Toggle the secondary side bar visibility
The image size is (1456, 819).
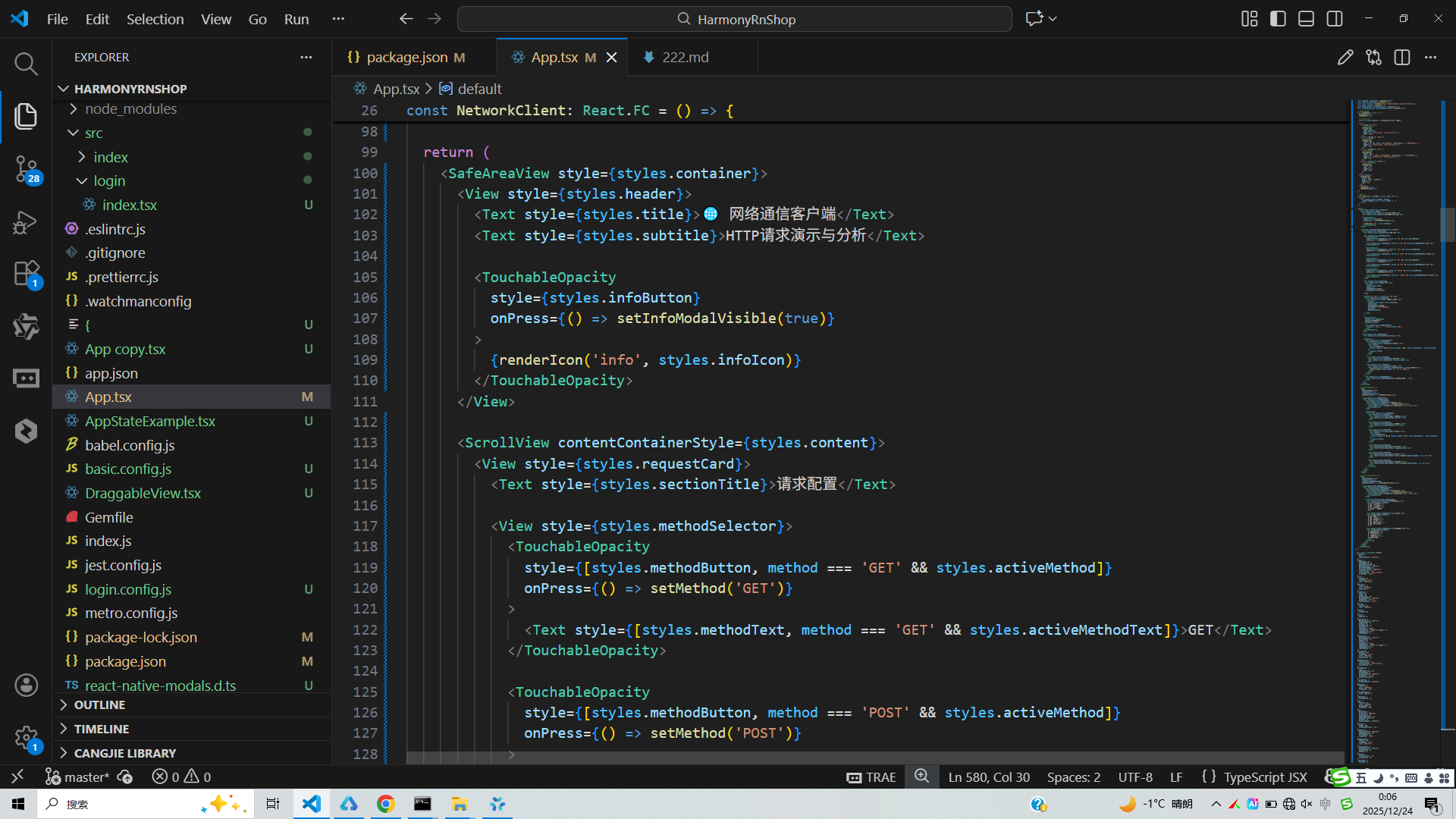pos(1335,19)
